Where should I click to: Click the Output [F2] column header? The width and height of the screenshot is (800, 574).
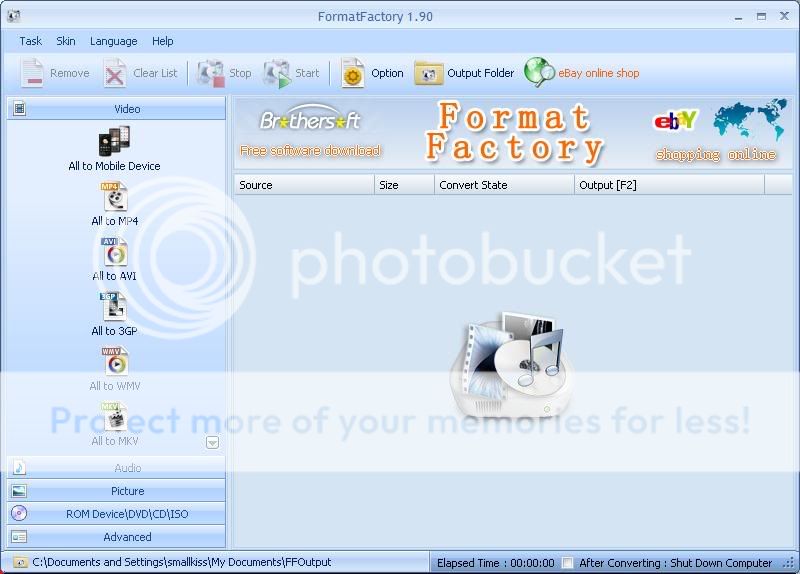pos(669,185)
